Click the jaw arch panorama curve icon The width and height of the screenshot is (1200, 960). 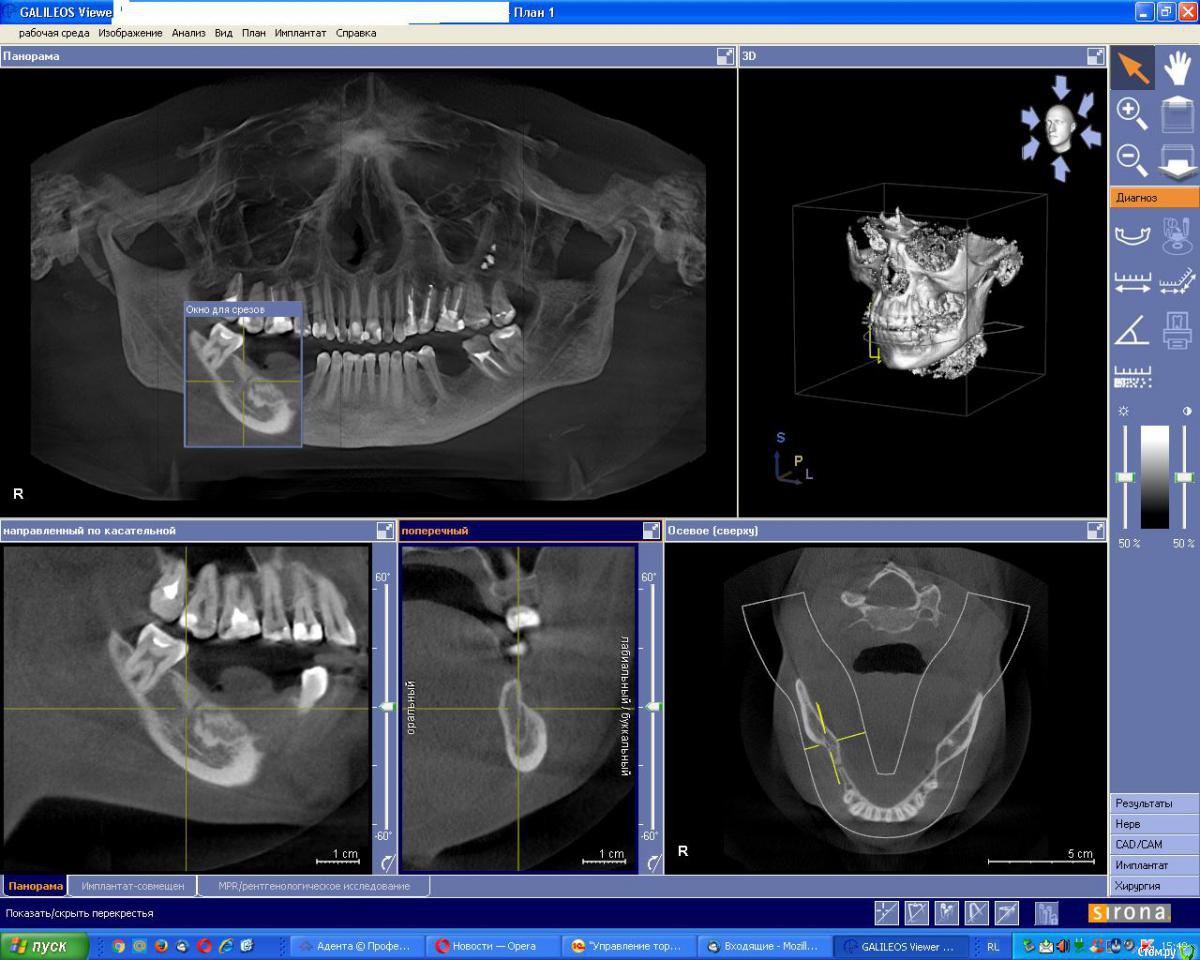pyautogui.click(x=1132, y=236)
